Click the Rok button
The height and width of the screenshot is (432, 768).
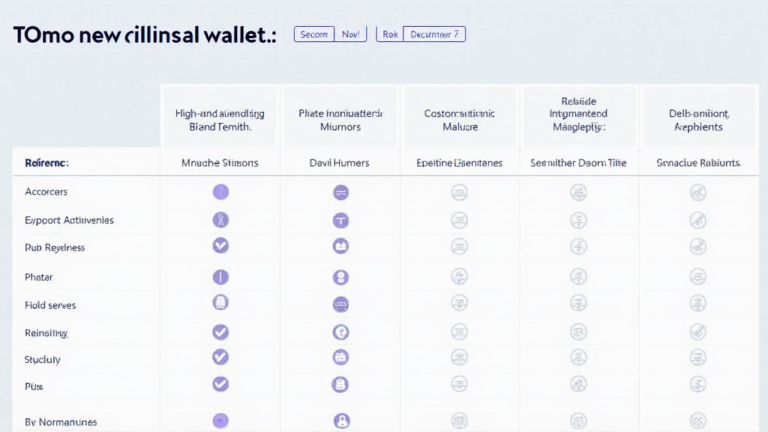pyautogui.click(x=389, y=34)
